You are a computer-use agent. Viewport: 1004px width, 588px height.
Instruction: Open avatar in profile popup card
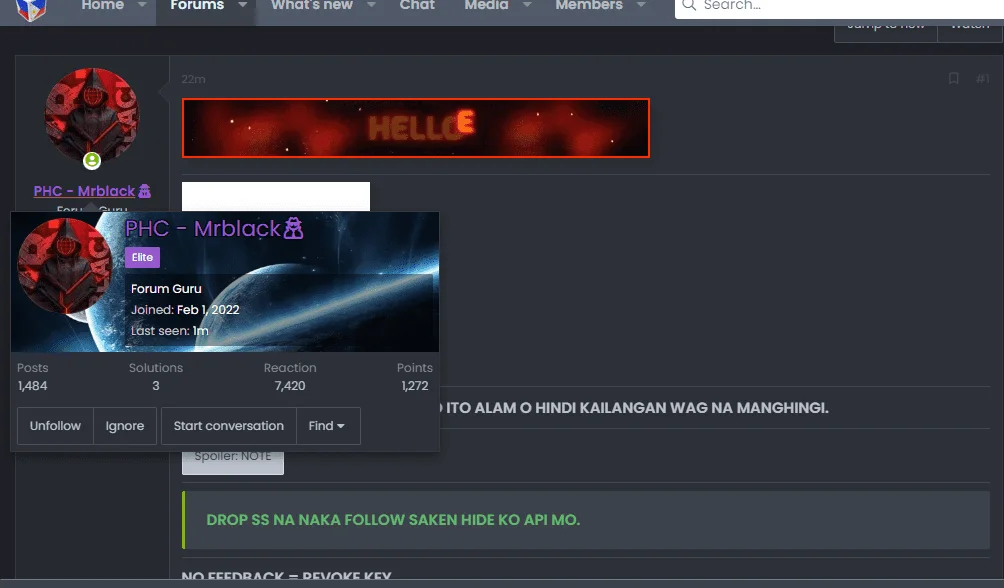[65, 266]
